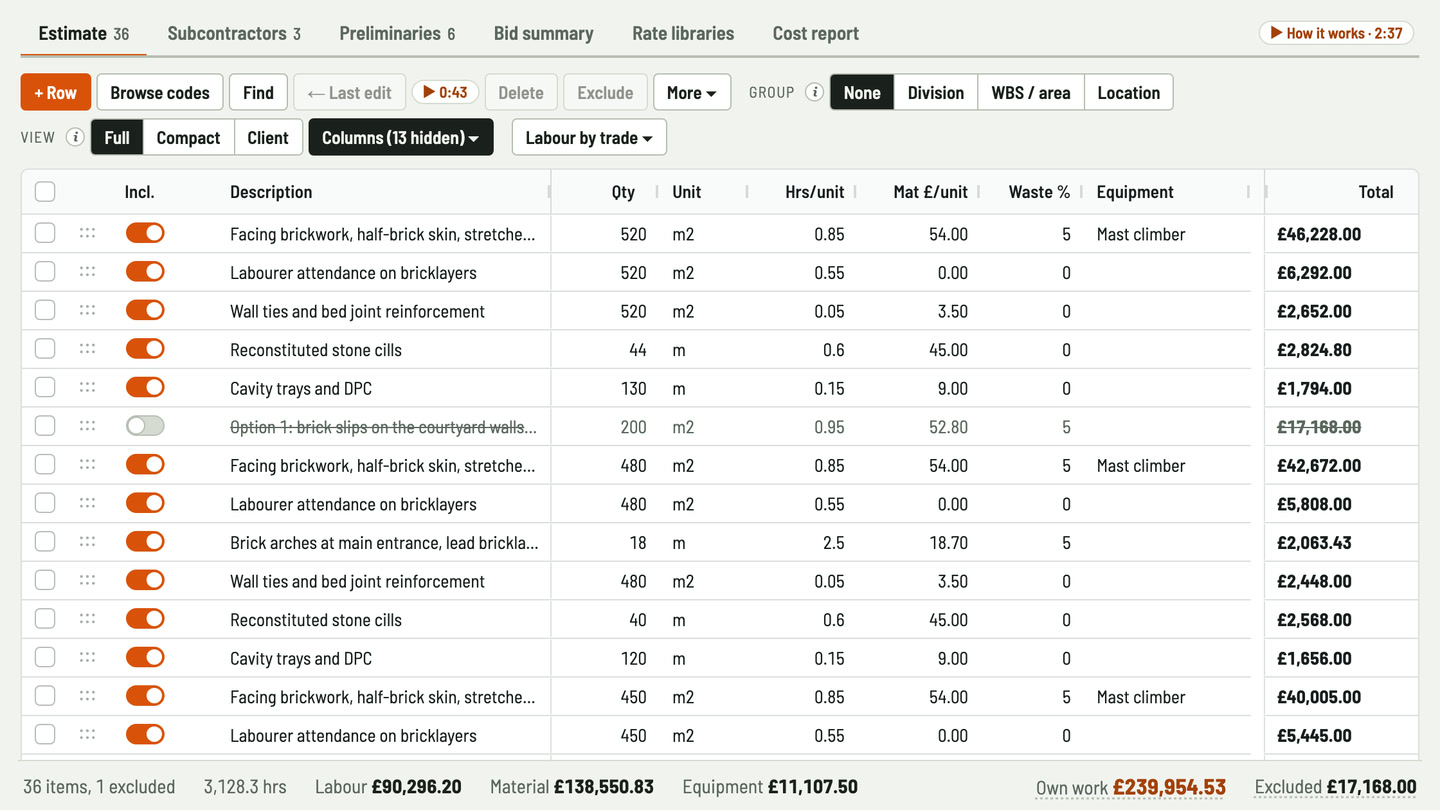The width and height of the screenshot is (1440, 810).
Task: Click Mast climber in the 480 m2 brickwork row
Action: tap(1141, 465)
